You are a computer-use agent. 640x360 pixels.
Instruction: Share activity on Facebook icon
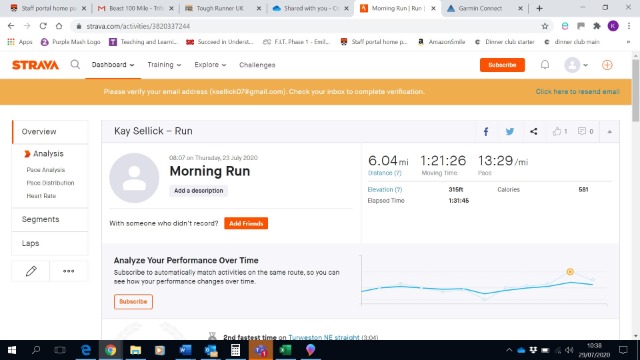[x=486, y=131]
